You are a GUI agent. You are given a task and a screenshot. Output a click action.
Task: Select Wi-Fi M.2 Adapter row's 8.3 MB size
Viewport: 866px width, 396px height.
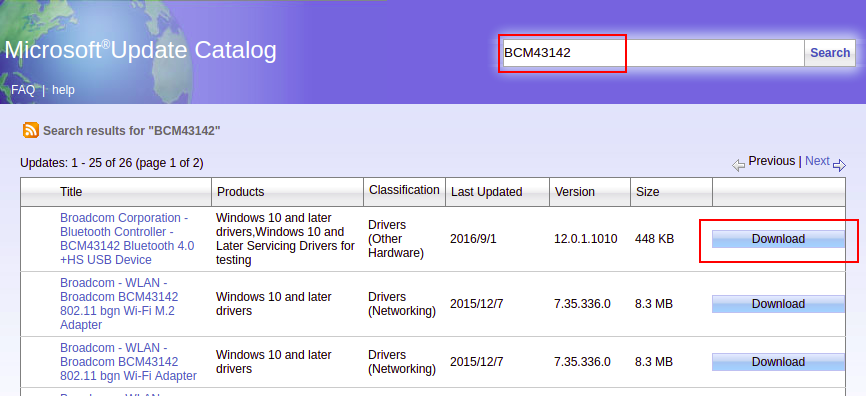click(x=654, y=304)
